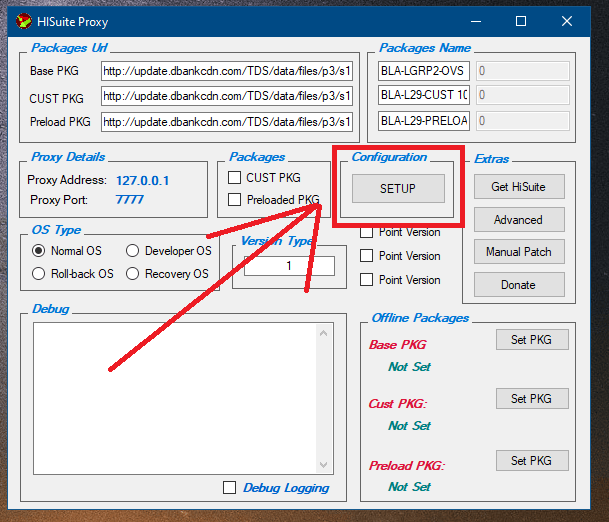Select the Recovery OS radio button
The image size is (609, 522).
point(132,273)
